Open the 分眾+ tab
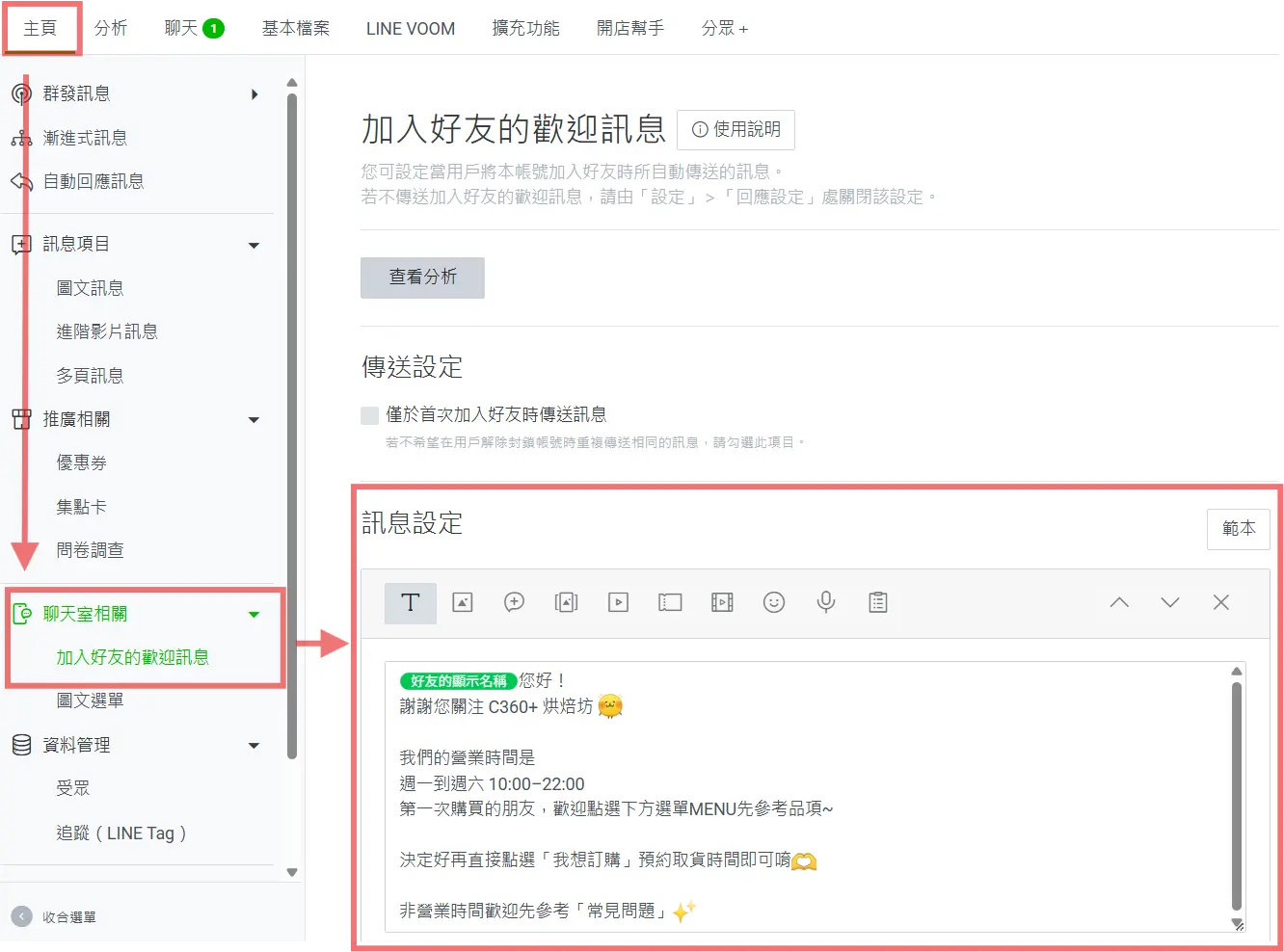 tap(725, 28)
